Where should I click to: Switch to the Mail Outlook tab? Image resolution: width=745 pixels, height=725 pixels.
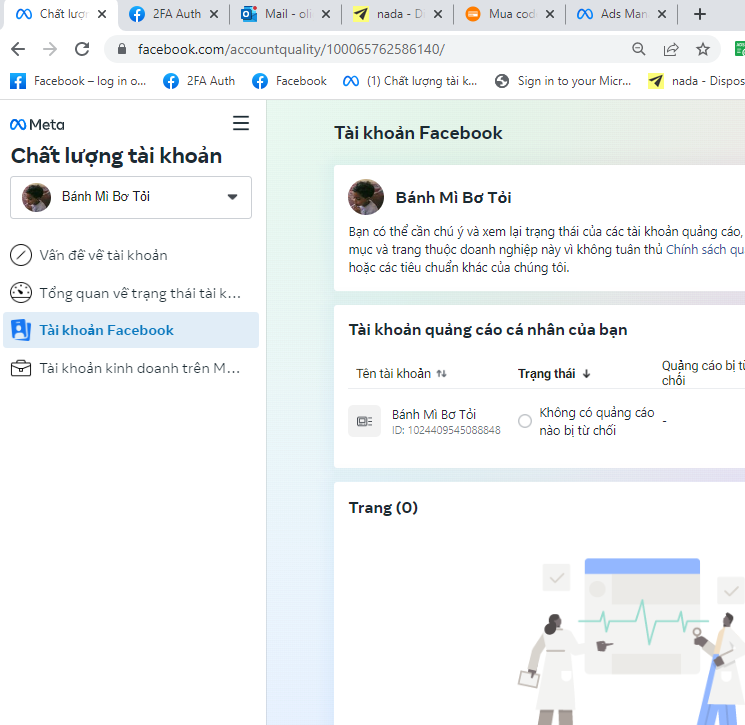[285, 14]
